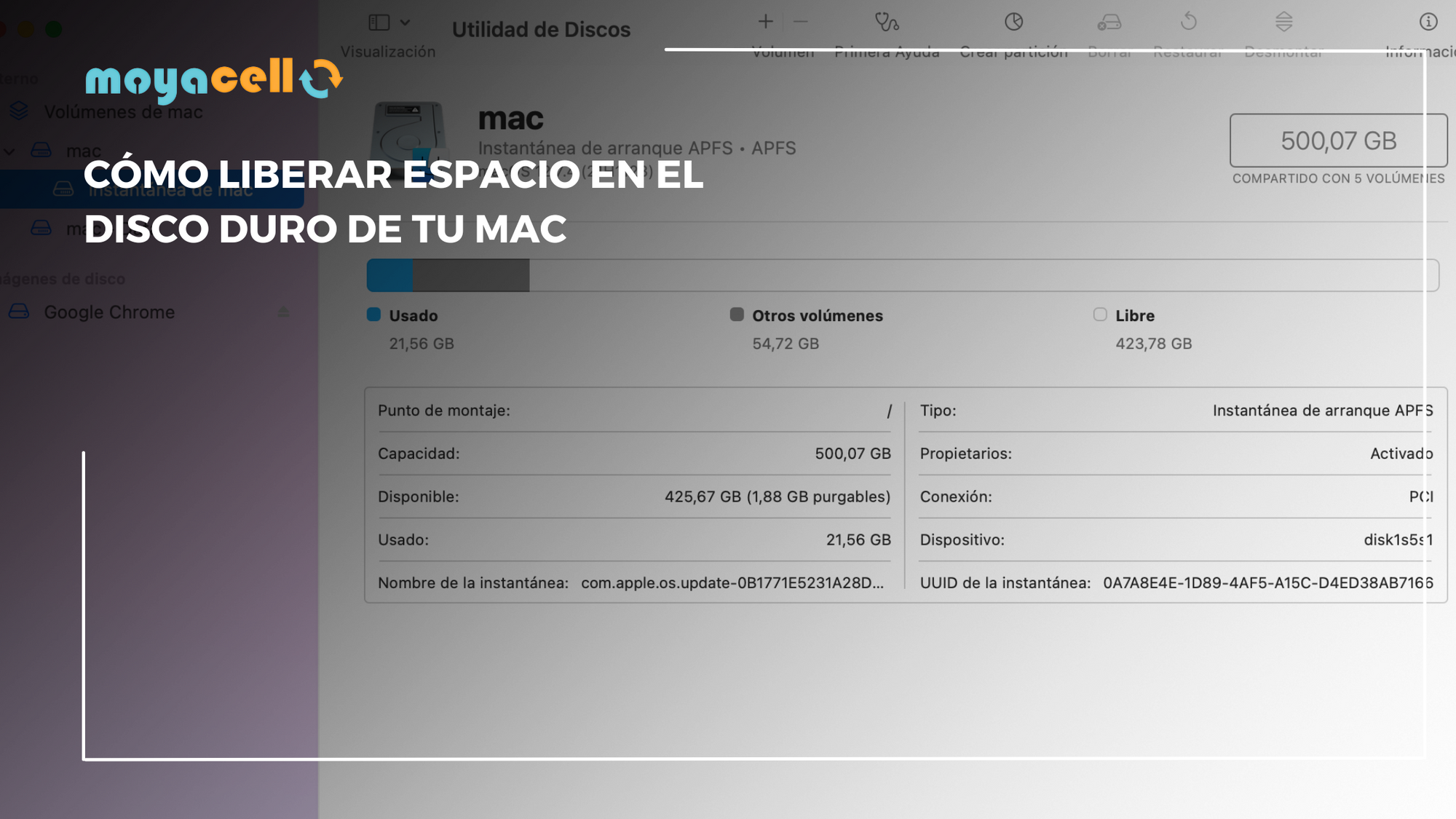Click the white Libre swatch

1100,314
